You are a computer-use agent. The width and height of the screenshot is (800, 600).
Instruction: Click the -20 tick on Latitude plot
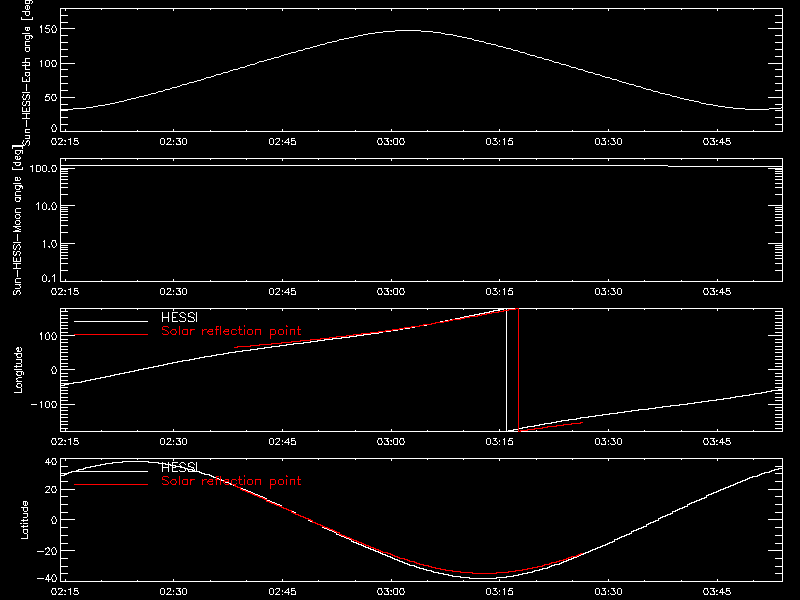[x=47, y=551]
